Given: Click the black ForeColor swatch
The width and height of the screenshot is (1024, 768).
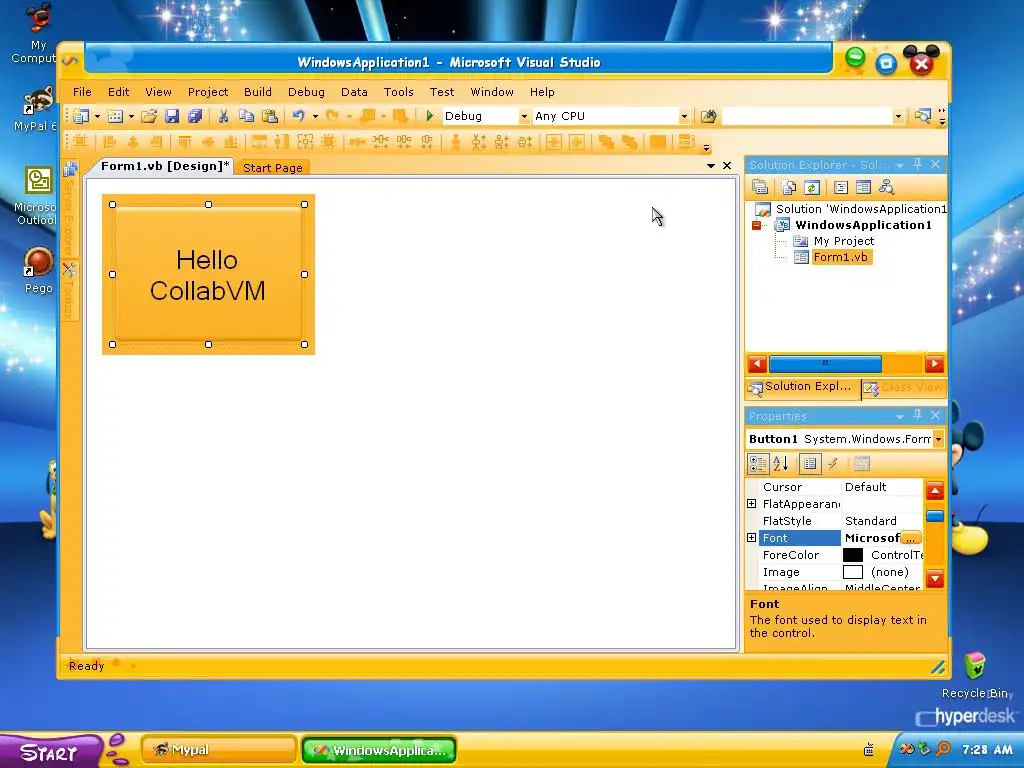Looking at the screenshot, I should point(853,555).
